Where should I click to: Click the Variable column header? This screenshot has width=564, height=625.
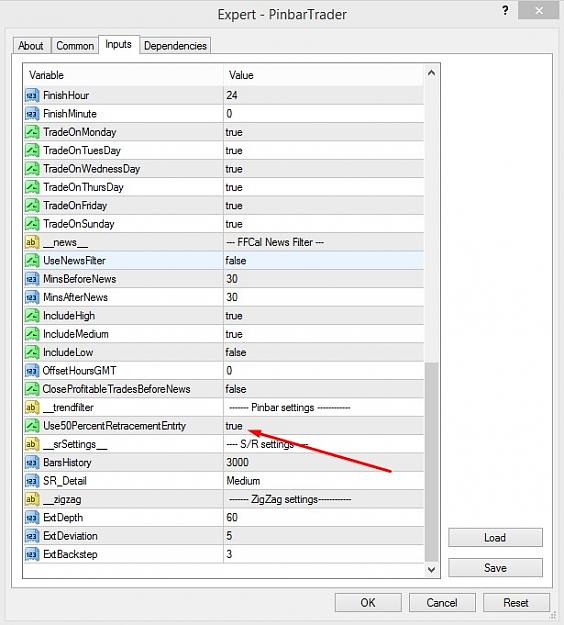123,75
